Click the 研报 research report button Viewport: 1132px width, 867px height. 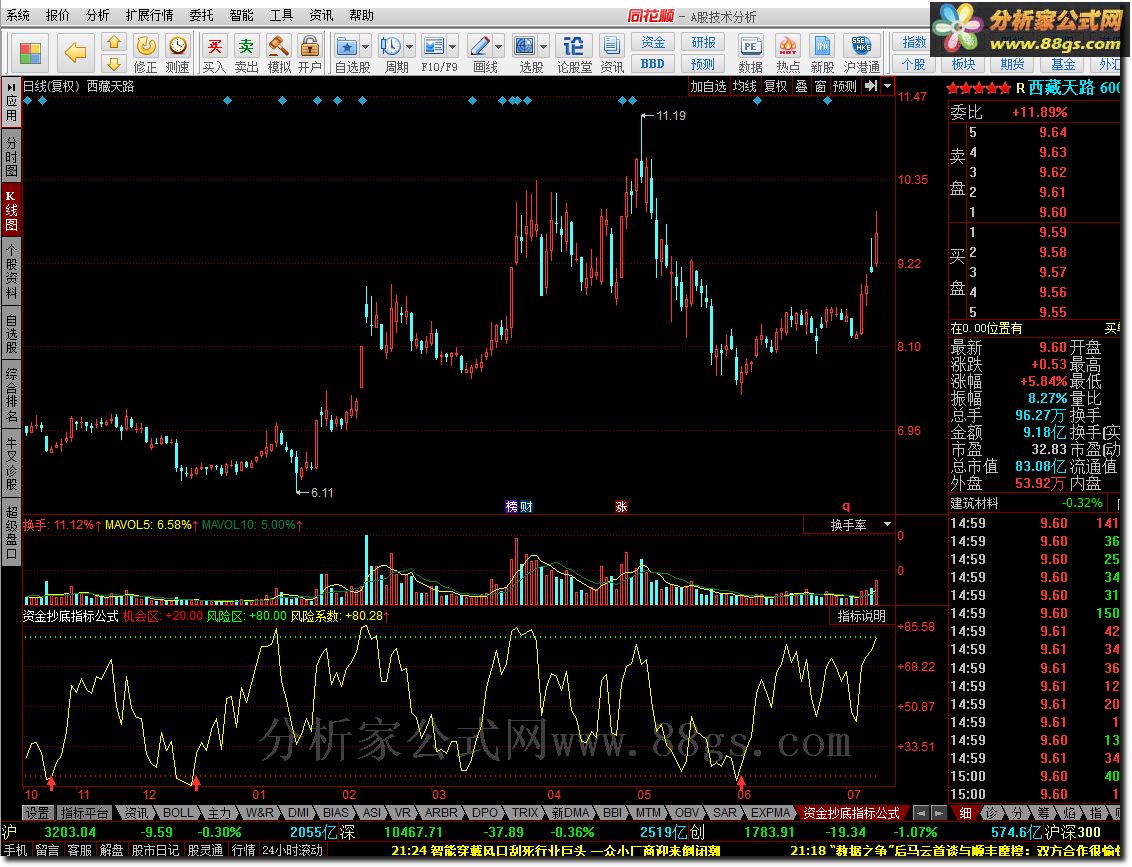[x=703, y=43]
